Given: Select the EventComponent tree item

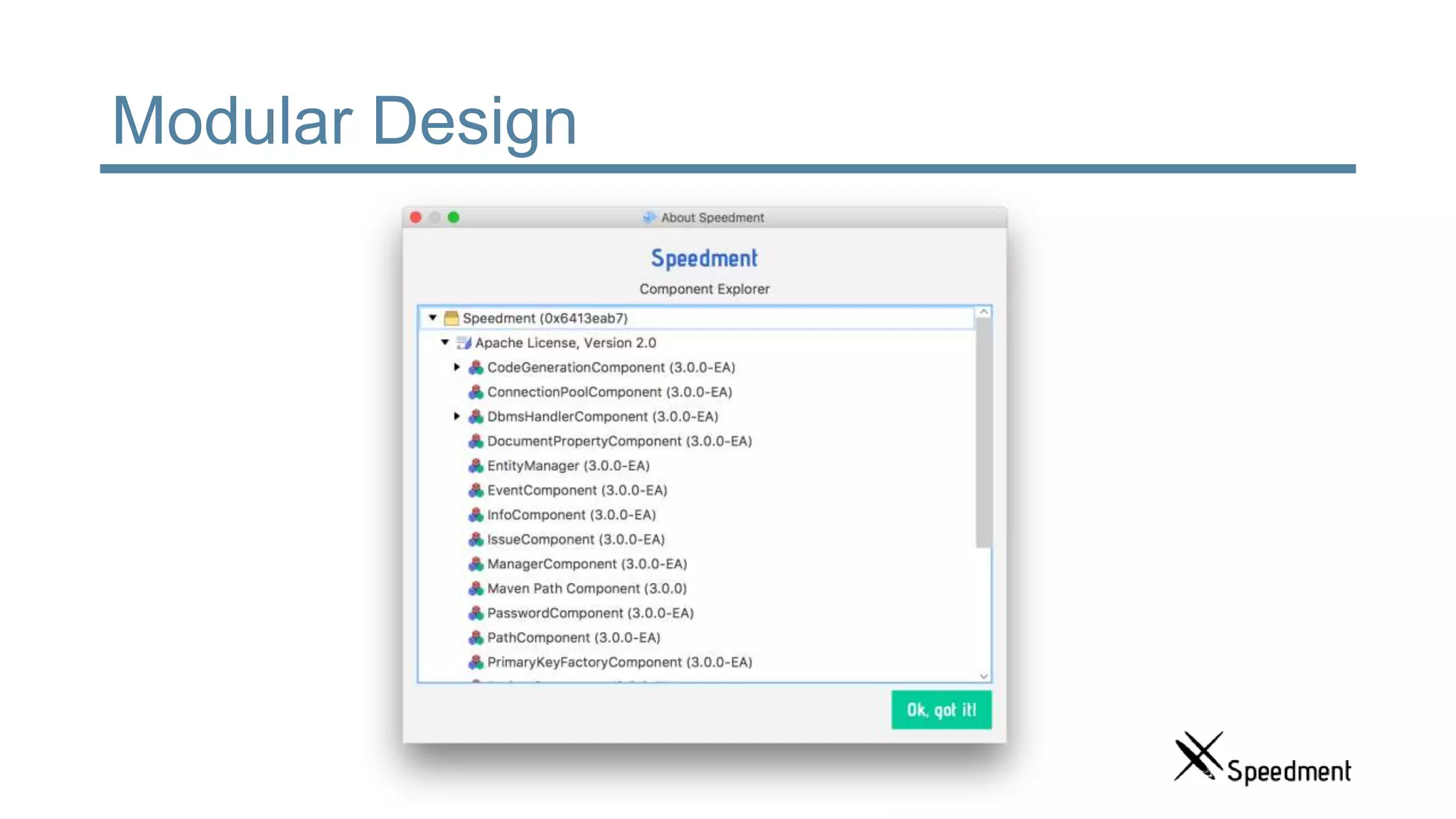Looking at the screenshot, I should click(577, 491).
